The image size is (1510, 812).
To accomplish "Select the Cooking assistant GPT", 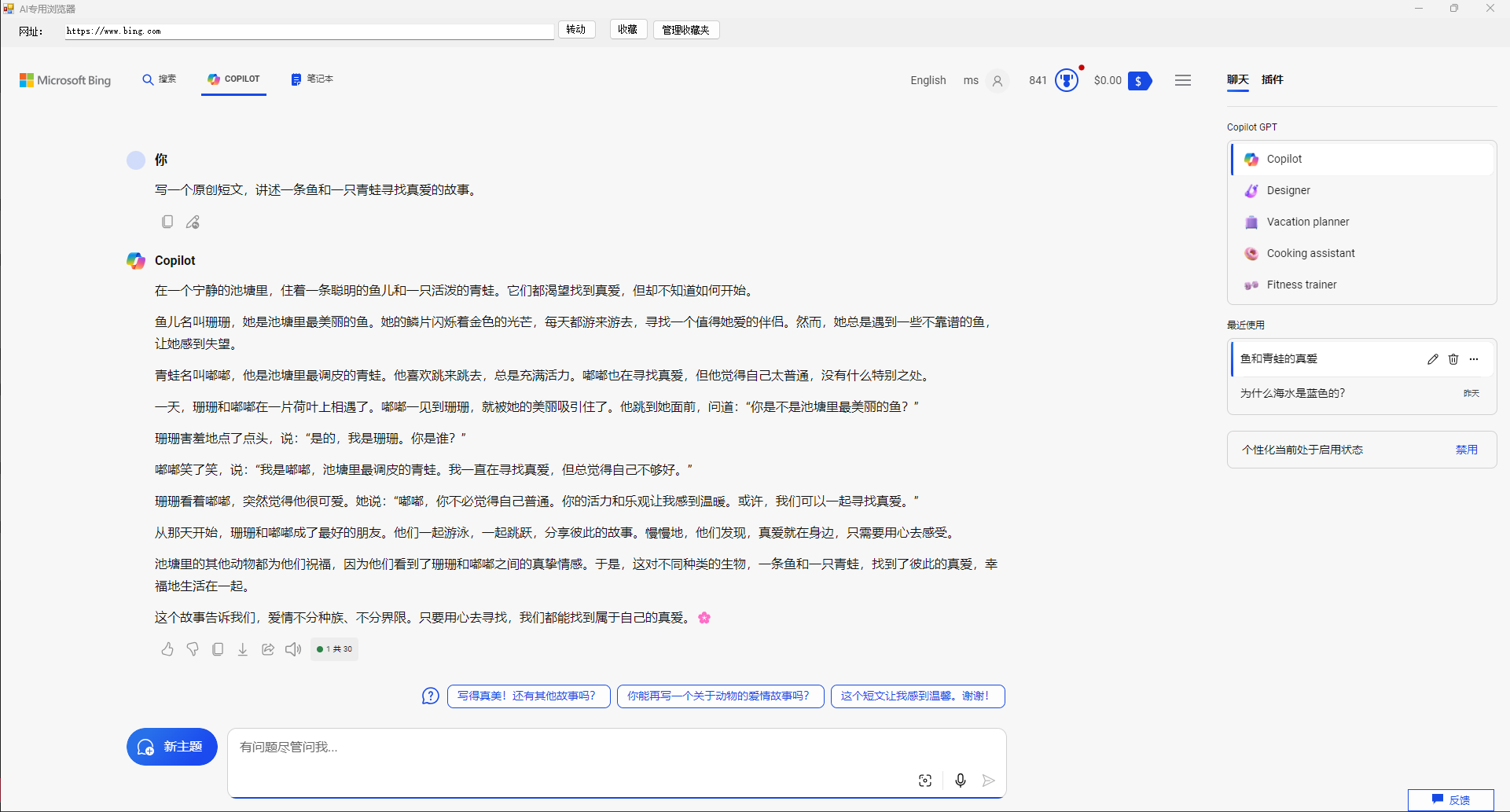I will click(x=1362, y=253).
